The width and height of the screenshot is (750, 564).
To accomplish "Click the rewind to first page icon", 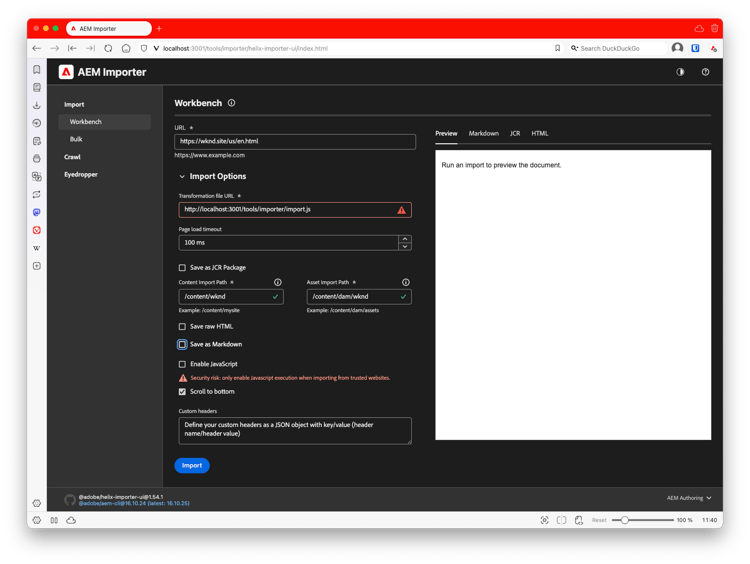I will 72,48.
